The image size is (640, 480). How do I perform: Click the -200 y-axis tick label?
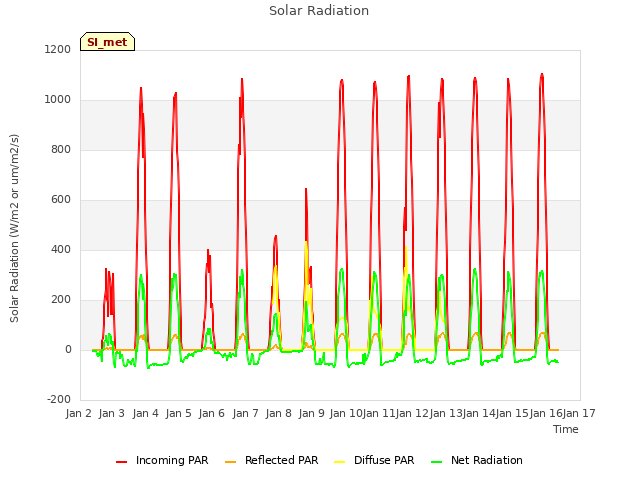click(59, 399)
